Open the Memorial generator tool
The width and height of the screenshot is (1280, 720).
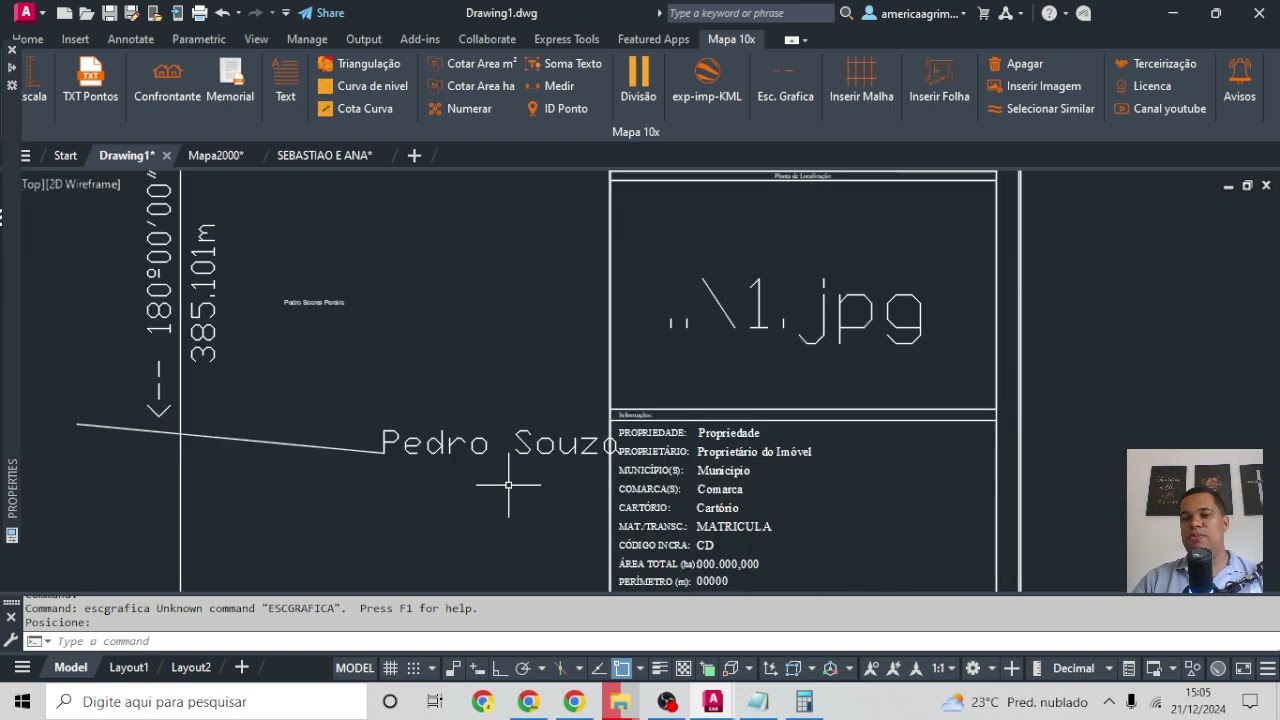(x=230, y=80)
